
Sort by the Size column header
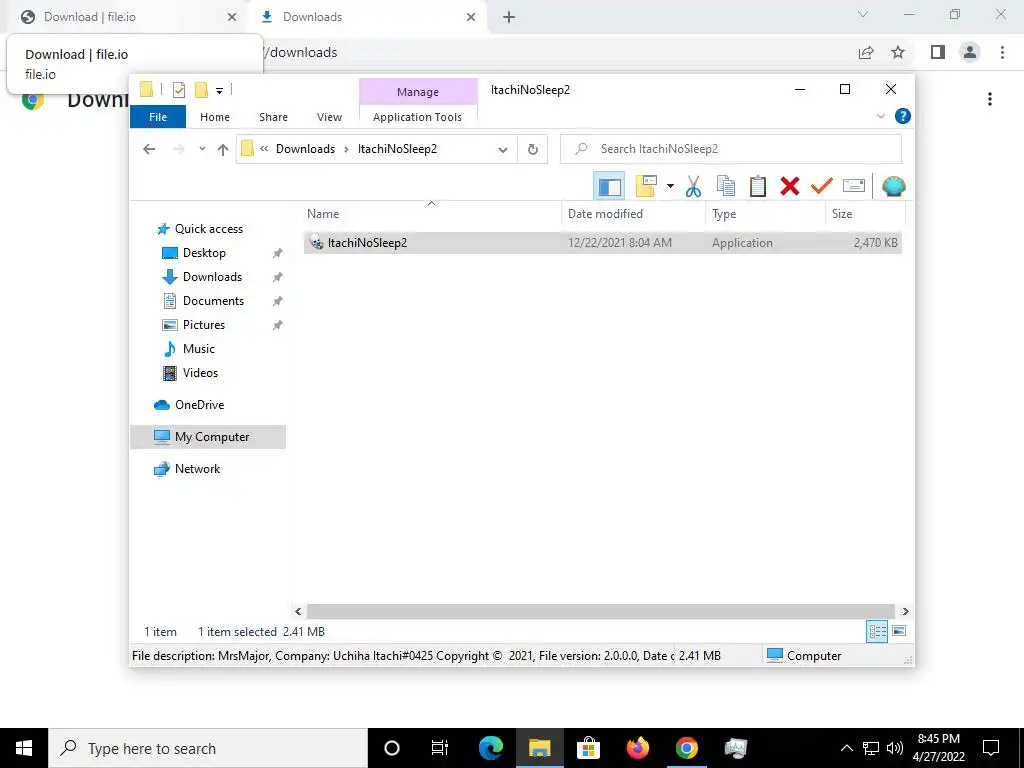tap(865, 214)
